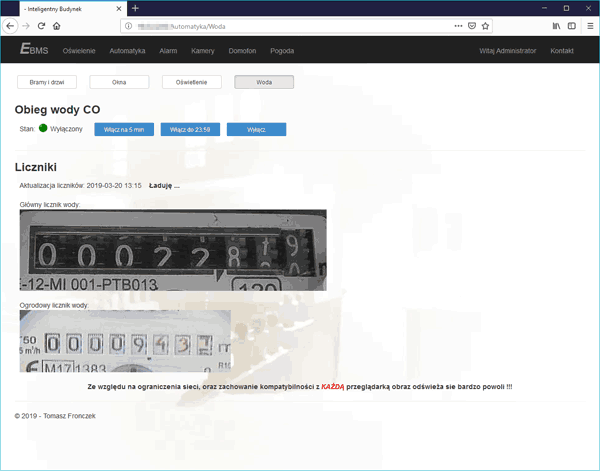This screenshot has width=600, height=471.
Task: Go to the browser home page icon
Action: (57, 25)
